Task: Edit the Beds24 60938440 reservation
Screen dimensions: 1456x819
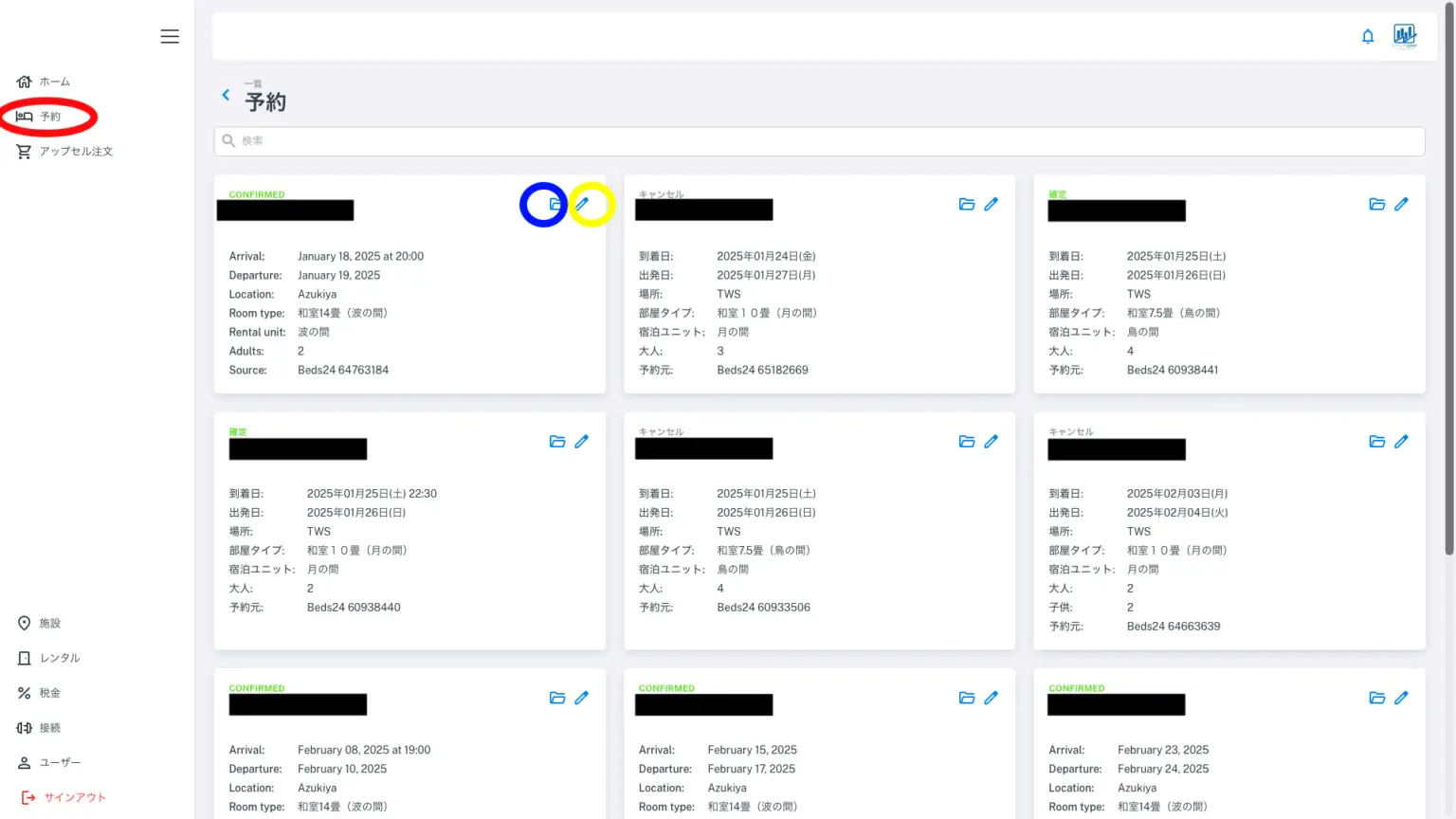Action: click(582, 441)
